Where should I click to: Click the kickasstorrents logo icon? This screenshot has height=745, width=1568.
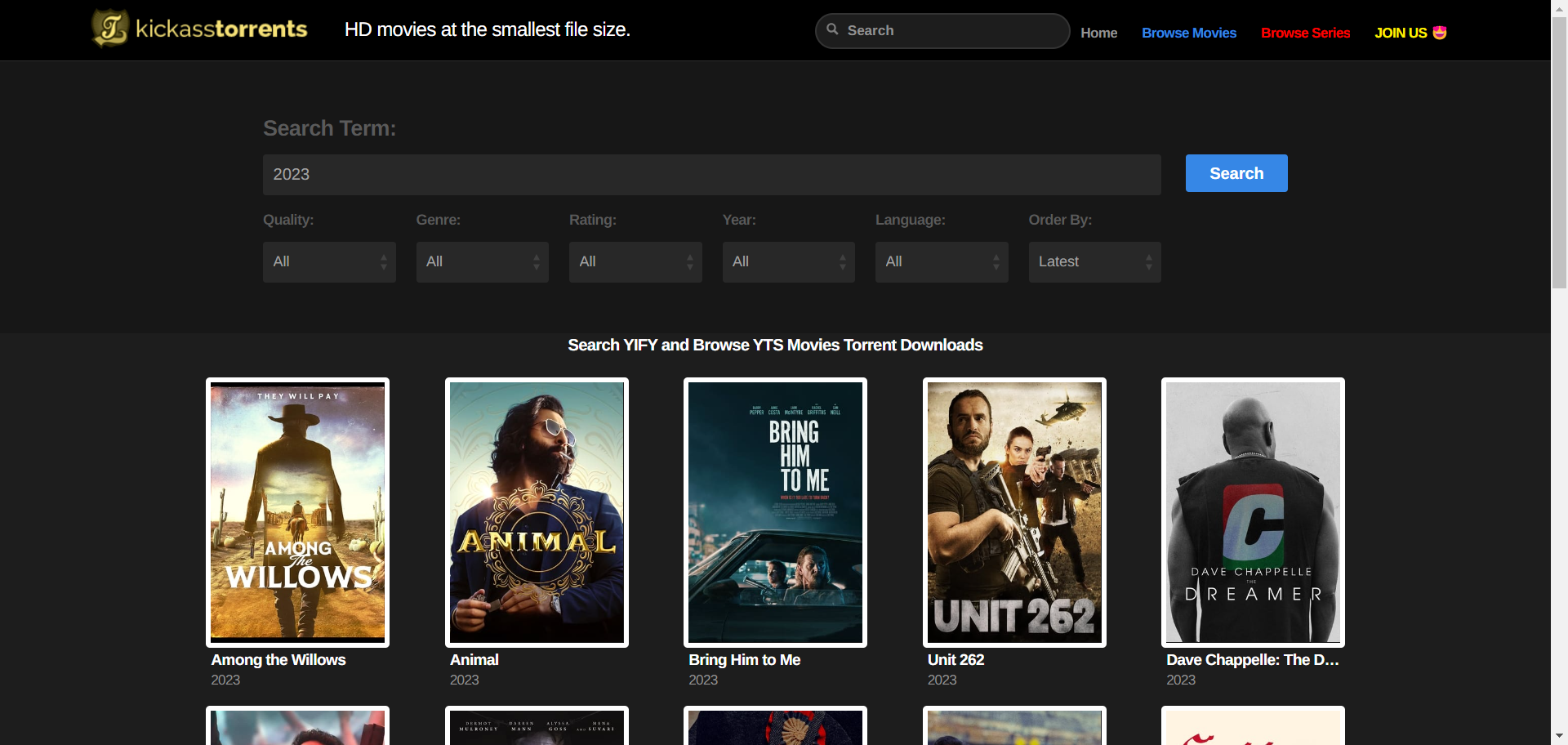point(110,29)
